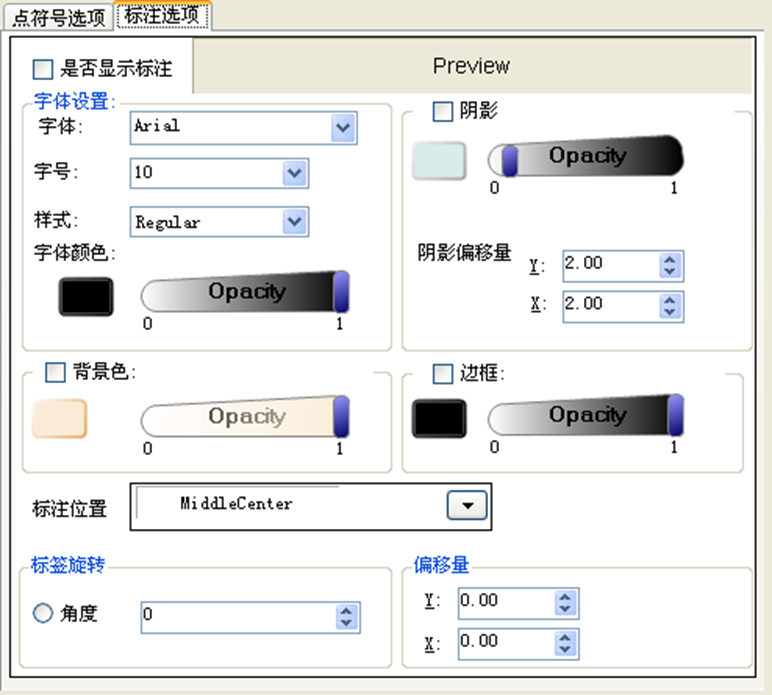Open the 字体 Arial font dropdown
This screenshot has height=695, width=772.
coord(343,127)
